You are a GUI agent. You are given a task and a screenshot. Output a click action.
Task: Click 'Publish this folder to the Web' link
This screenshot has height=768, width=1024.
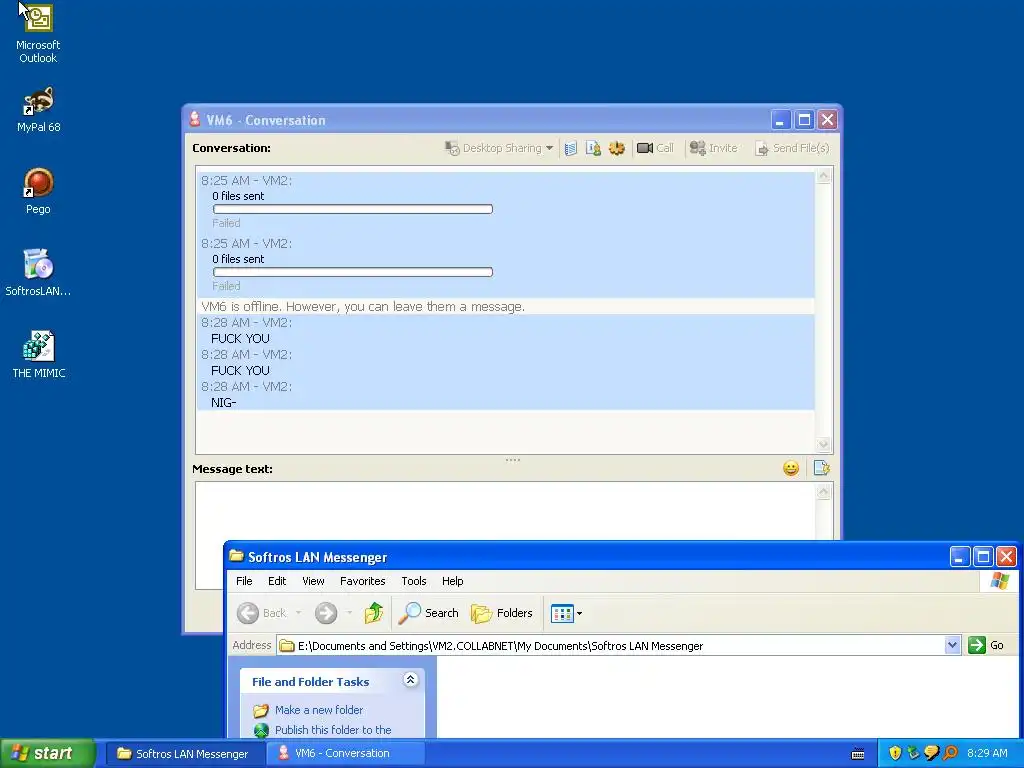[333, 730]
